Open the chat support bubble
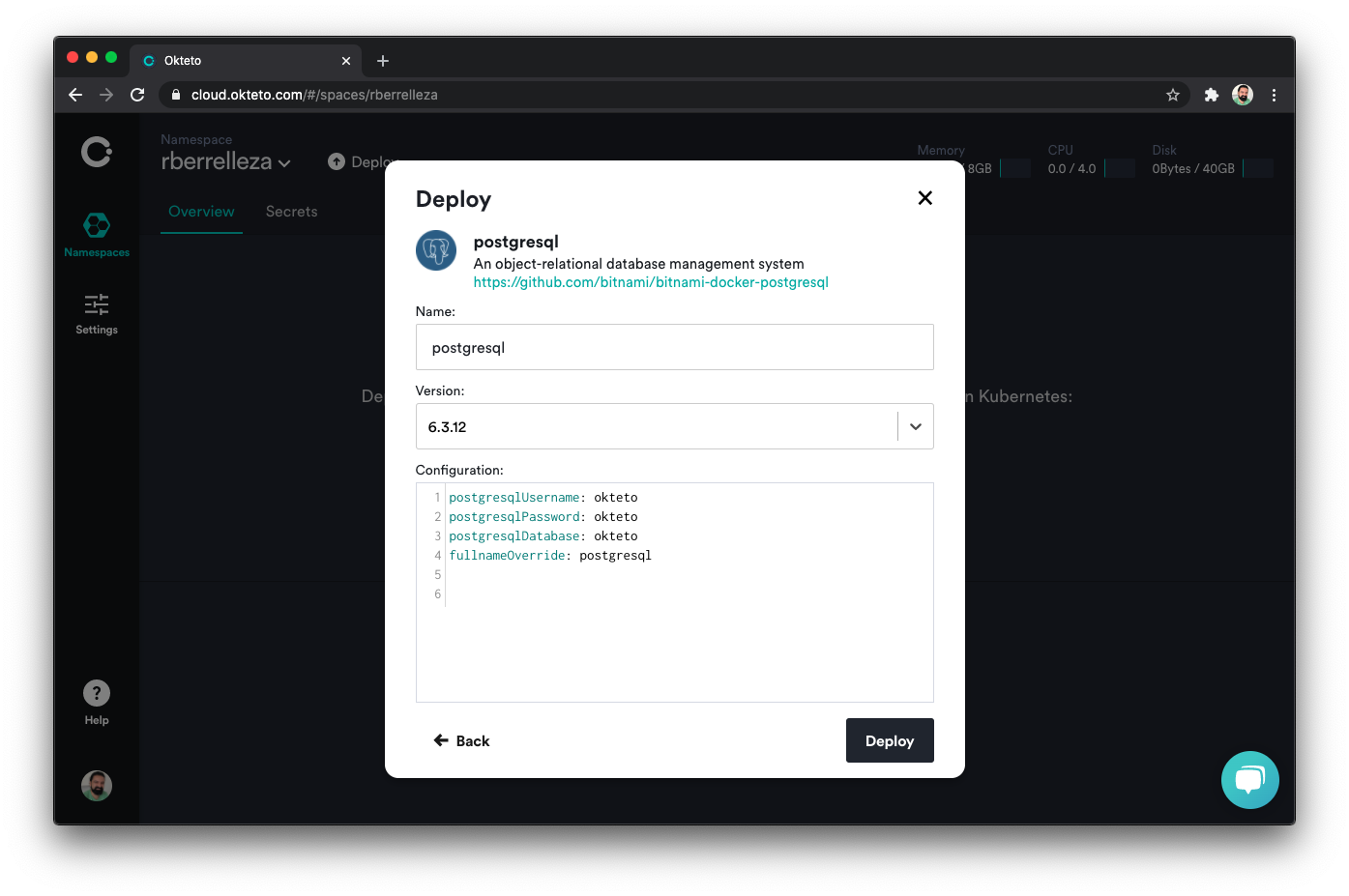Image resolution: width=1349 pixels, height=896 pixels. (1249, 779)
